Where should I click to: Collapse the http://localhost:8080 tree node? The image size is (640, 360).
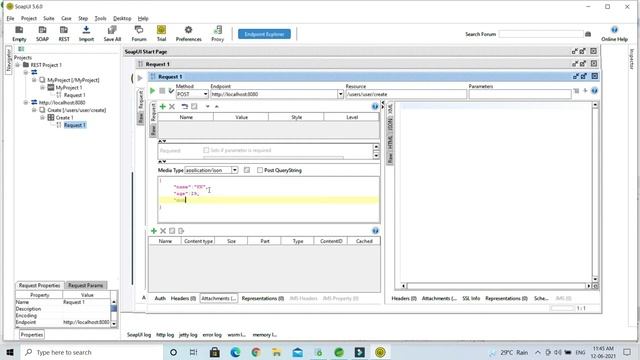(x=26, y=102)
